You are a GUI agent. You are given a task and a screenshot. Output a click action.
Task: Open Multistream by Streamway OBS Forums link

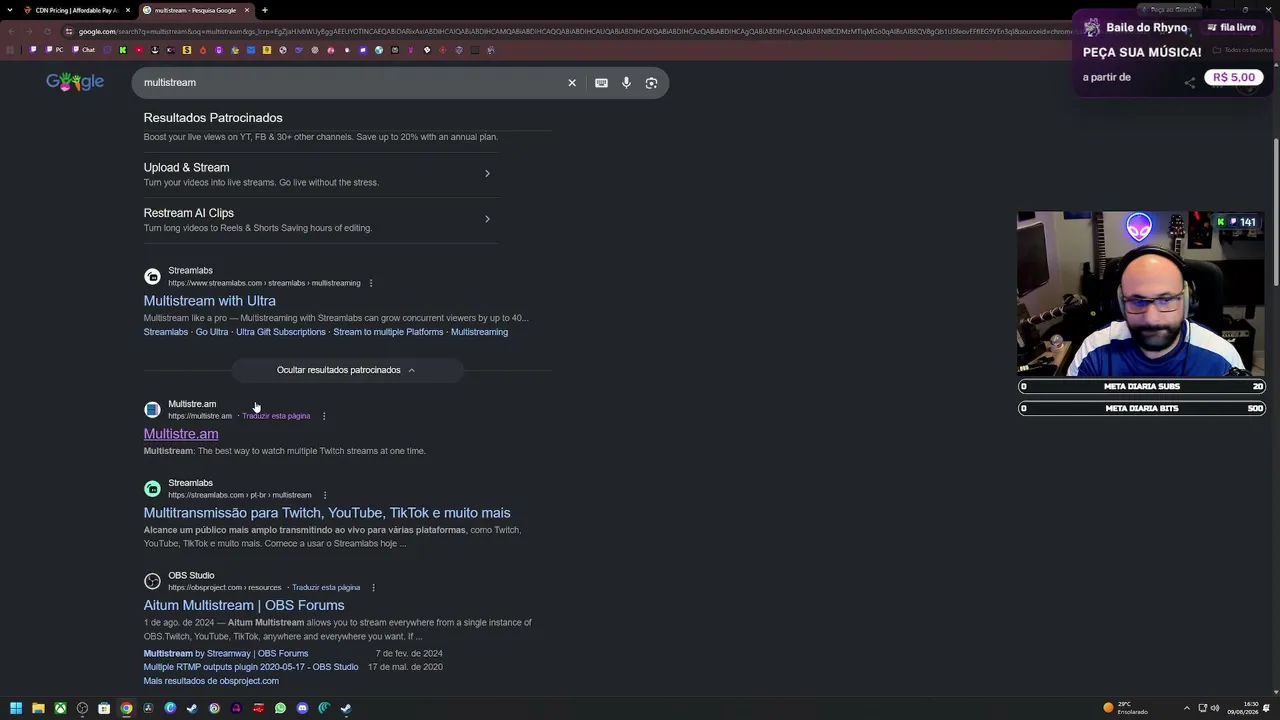pos(226,654)
